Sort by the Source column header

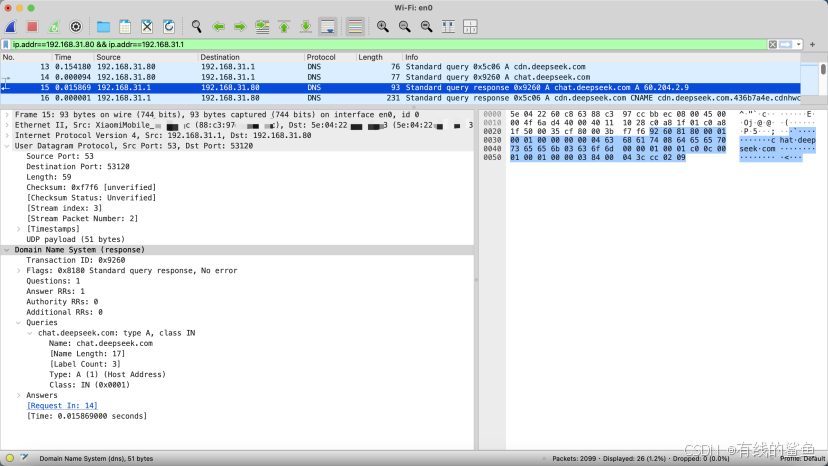(146, 57)
